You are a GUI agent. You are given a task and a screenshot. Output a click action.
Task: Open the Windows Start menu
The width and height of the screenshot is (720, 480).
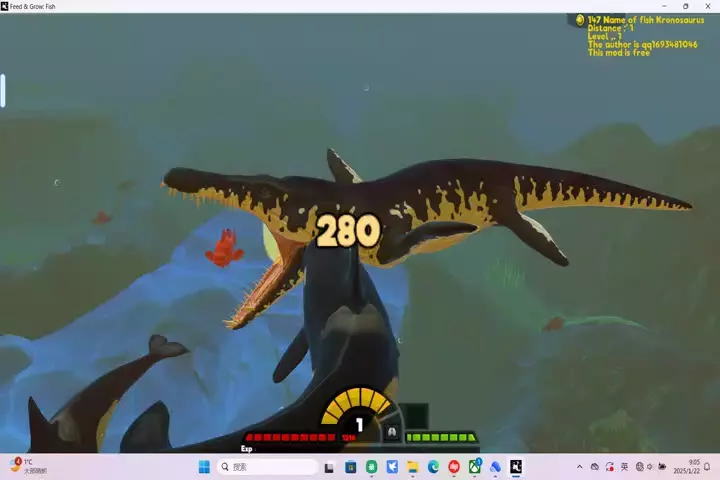[x=204, y=467]
